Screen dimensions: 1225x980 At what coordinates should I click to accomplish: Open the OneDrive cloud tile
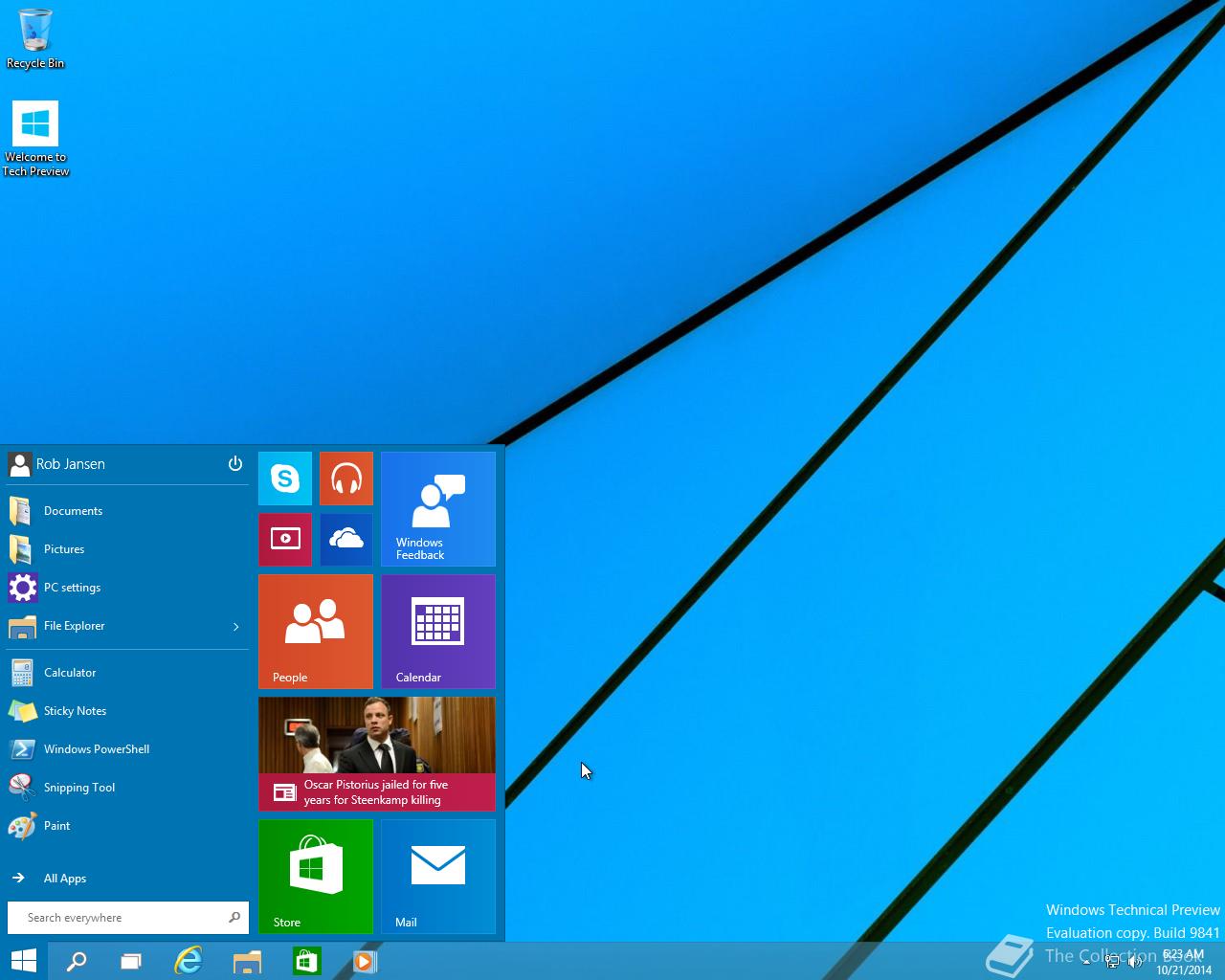346,540
